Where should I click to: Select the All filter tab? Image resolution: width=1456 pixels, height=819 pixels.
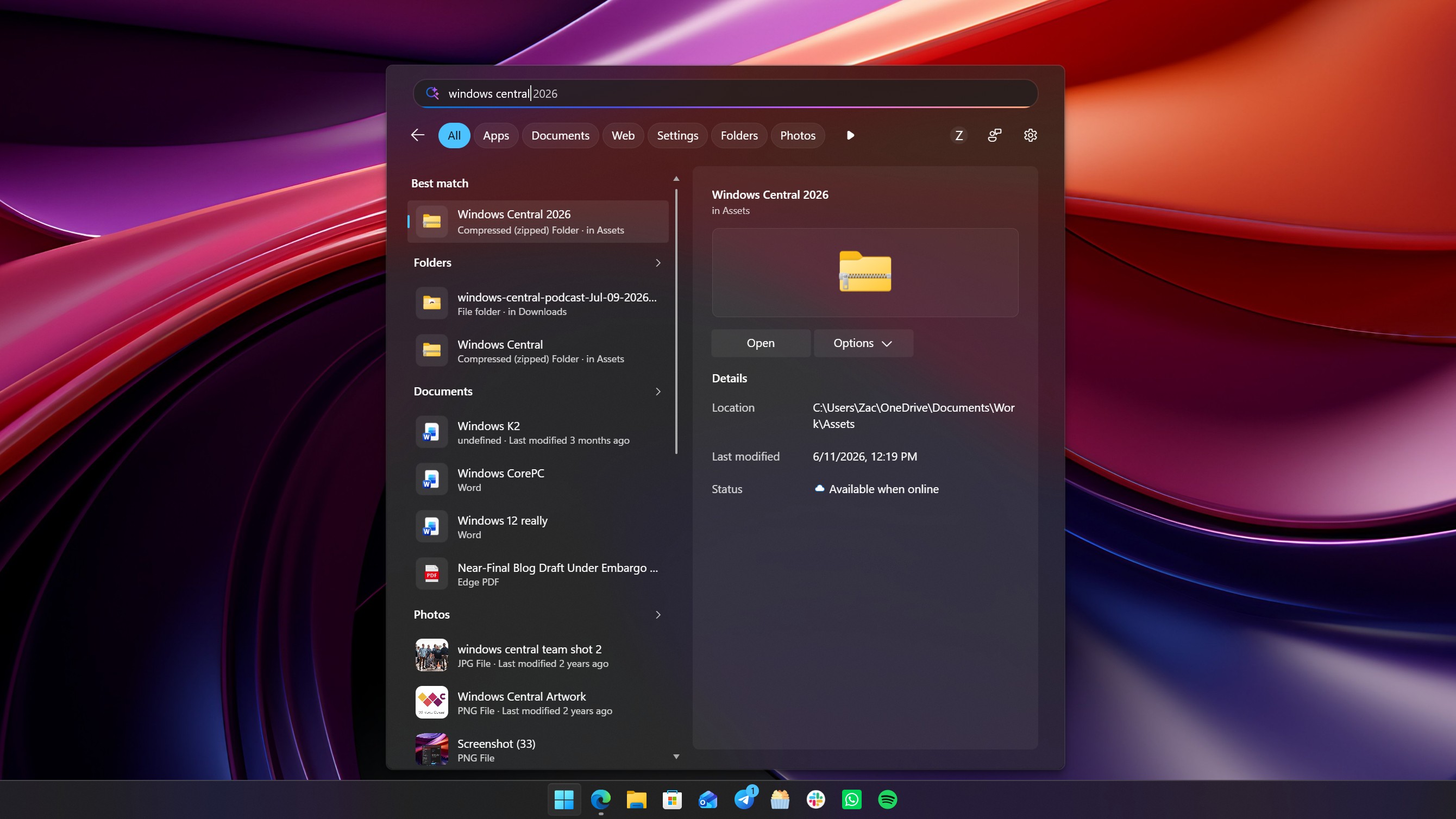pos(454,136)
